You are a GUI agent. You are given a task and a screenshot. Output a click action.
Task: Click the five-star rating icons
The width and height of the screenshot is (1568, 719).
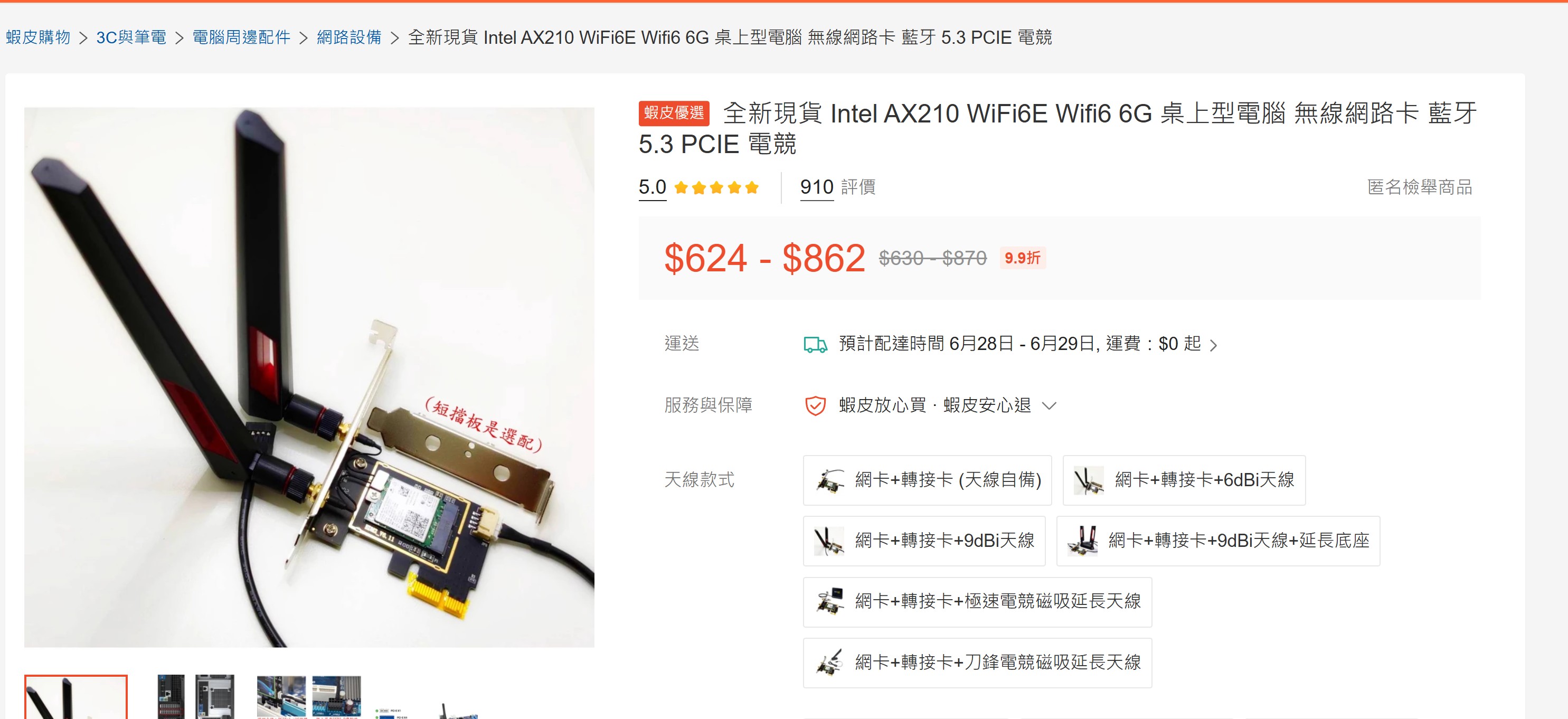[716, 187]
